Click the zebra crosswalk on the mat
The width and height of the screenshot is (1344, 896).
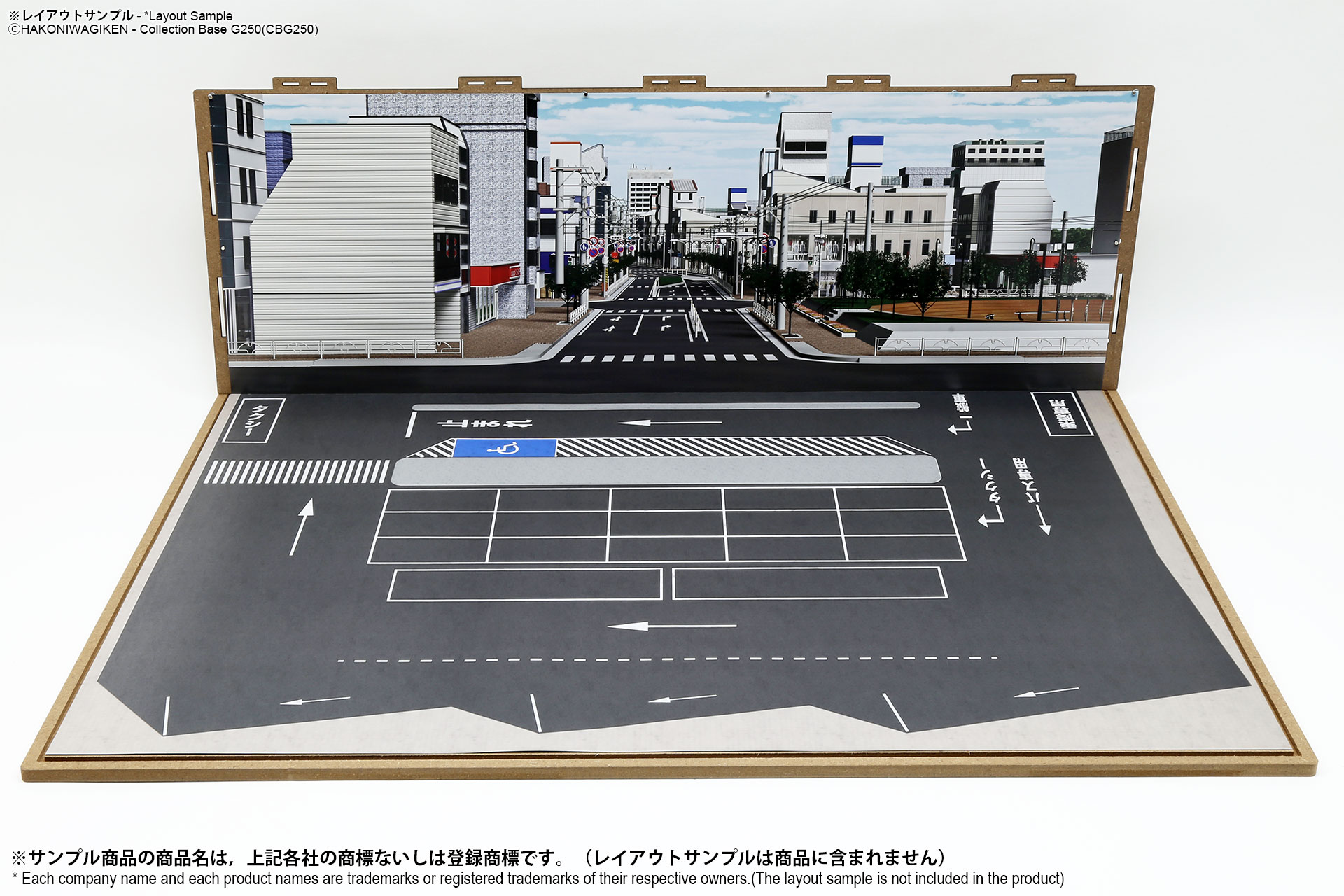[x=297, y=472]
